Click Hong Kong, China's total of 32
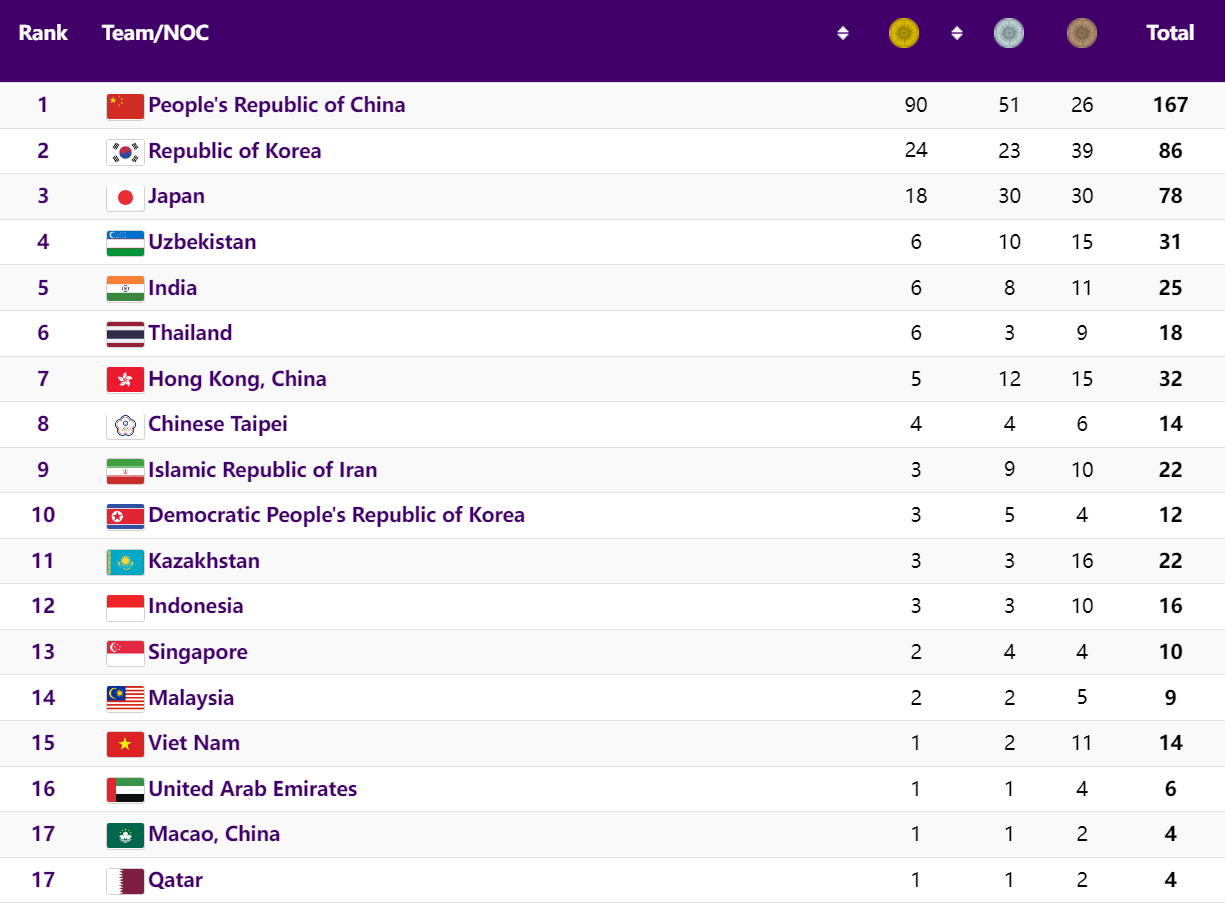 click(1170, 379)
